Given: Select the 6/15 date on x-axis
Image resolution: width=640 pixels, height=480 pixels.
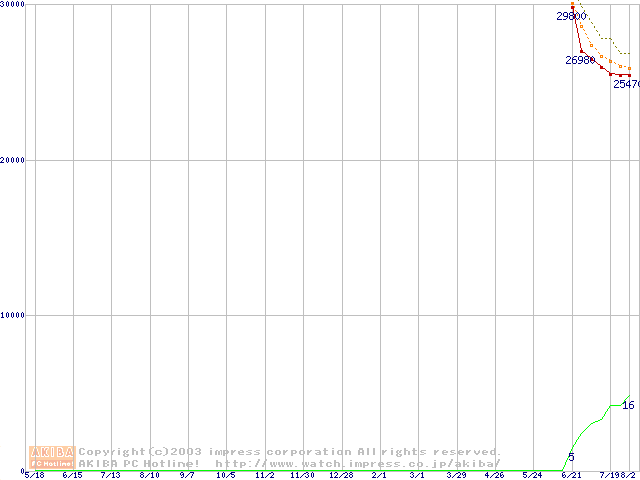Looking at the screenshot, I should tap(72, 475).
